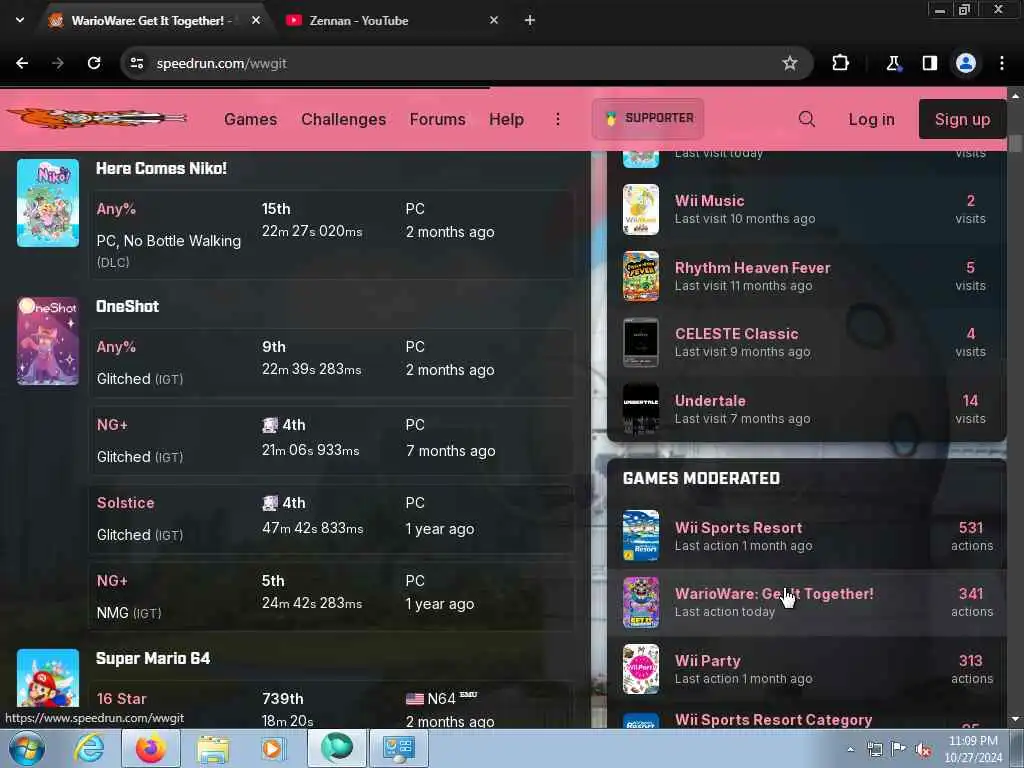Viewport: 1024px width, 768px height.
Task: Open the WarioWare cover icon
Action: click(641, 602)
